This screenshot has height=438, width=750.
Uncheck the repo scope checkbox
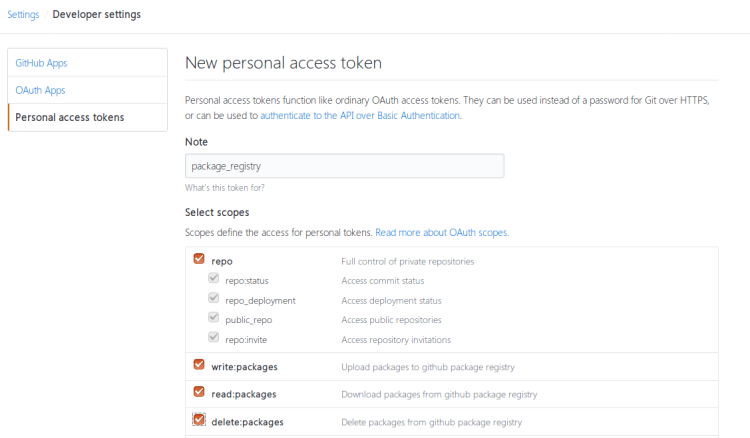click(x=199, y=260)
